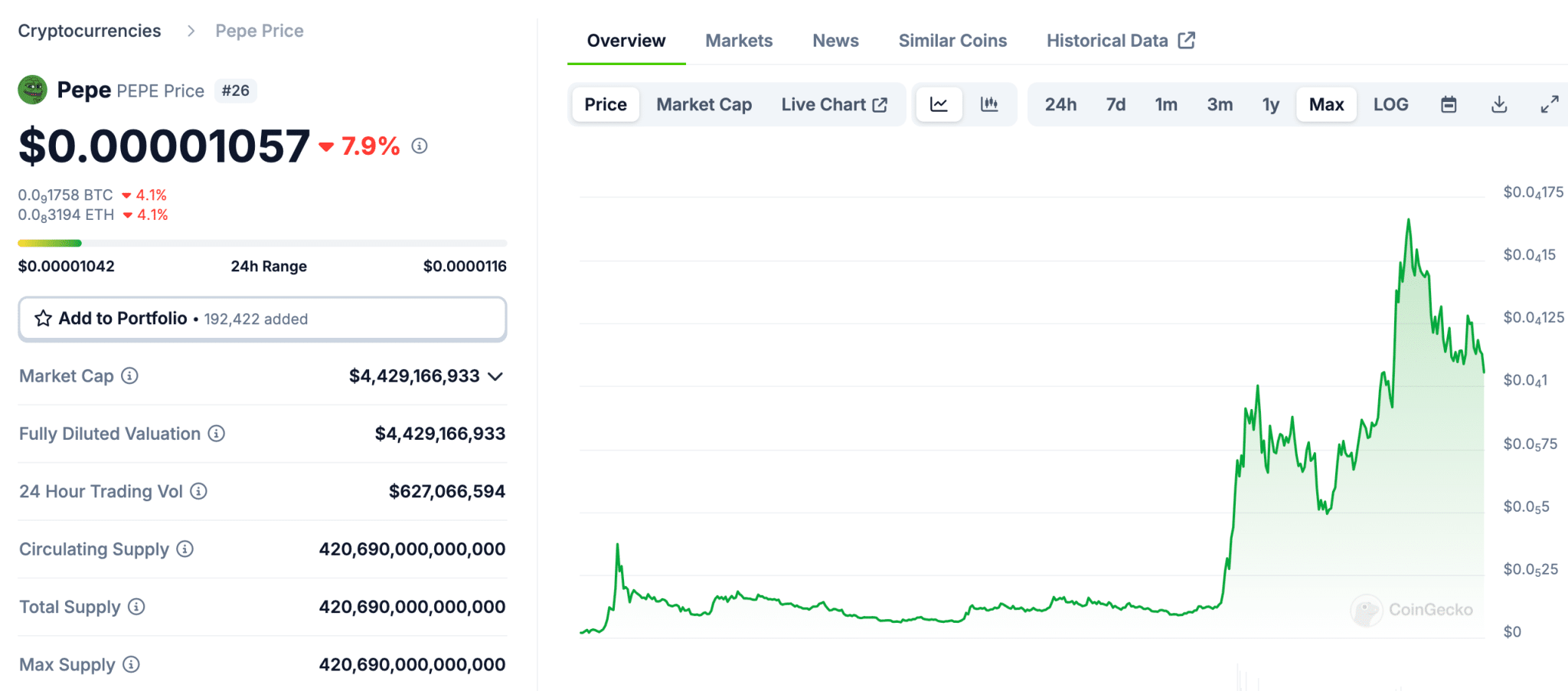Click the peak of the price chart line
This screenshot has height=691, width=1568.
click(x=1408, y=221)
